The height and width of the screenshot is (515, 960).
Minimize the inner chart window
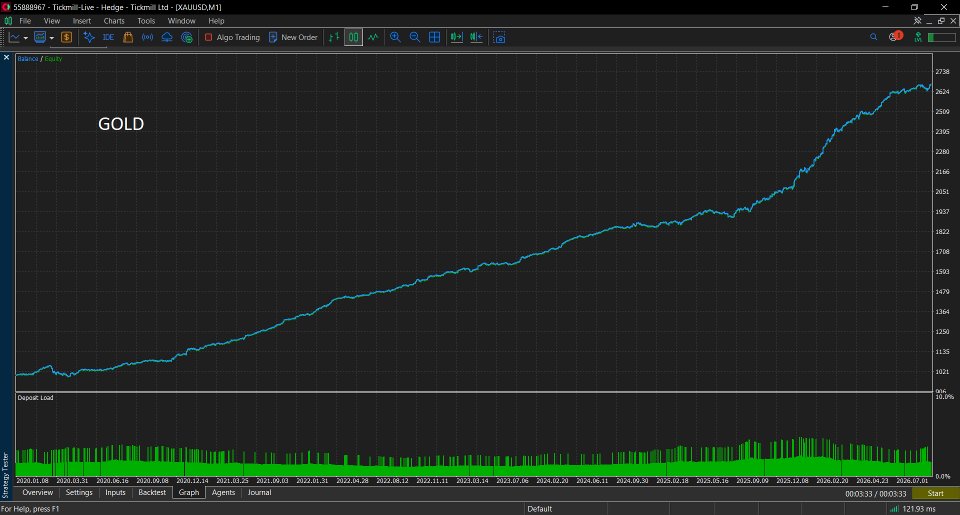929,21
